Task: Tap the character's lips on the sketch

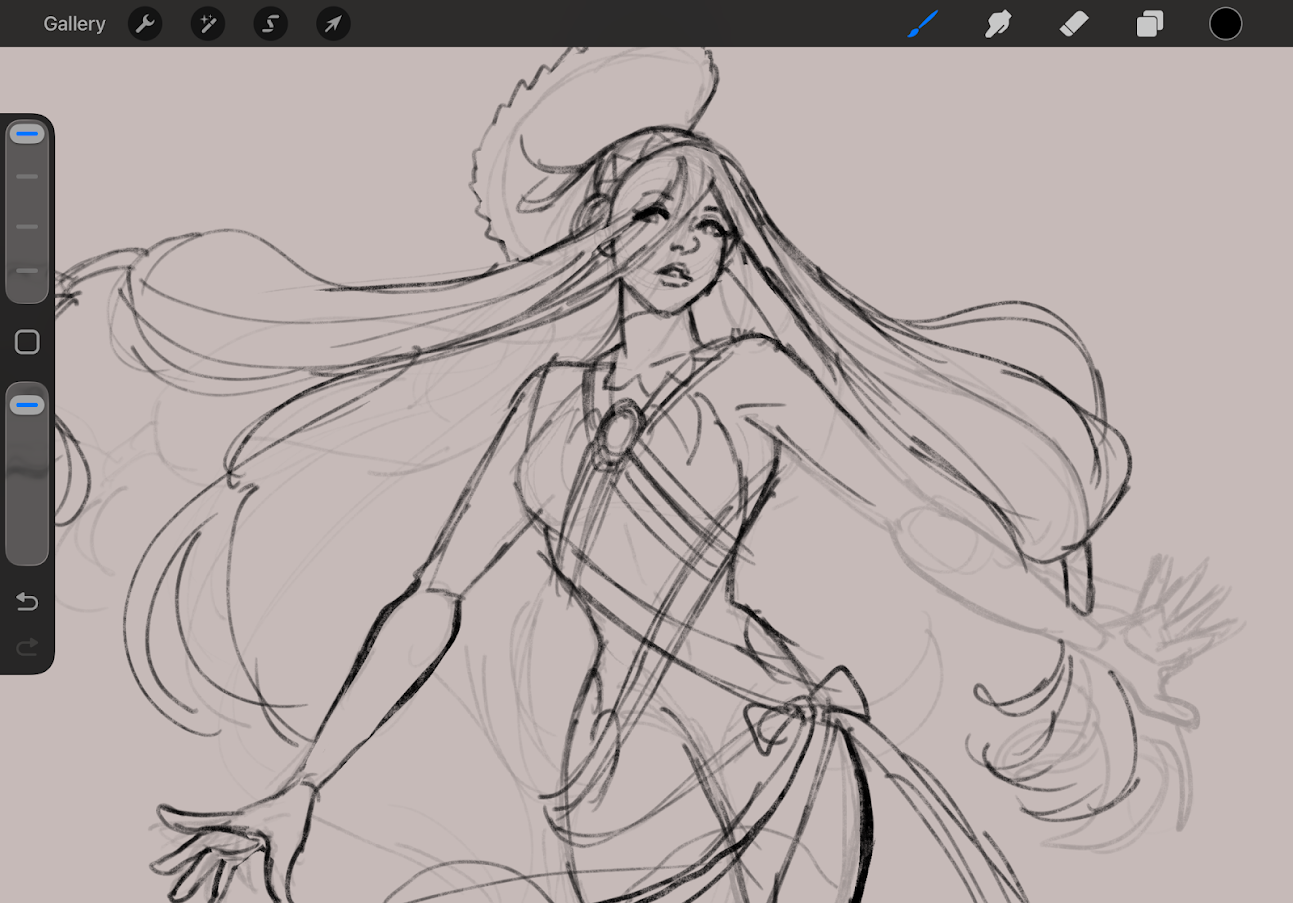Action: (x=678, y=271)
